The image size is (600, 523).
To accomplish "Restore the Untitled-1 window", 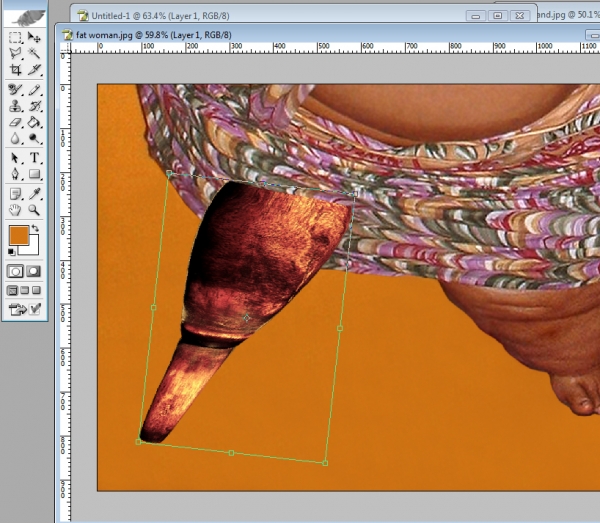I will pos(498,16).
